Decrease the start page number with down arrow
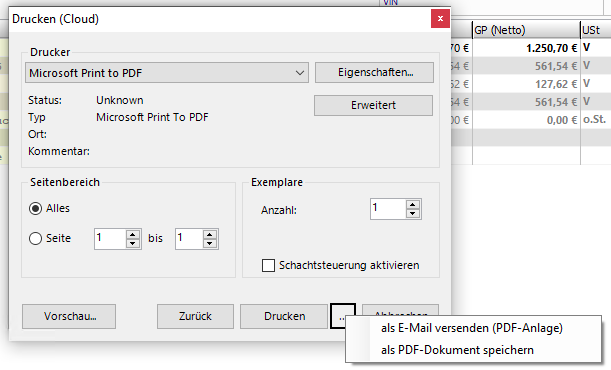This screenshot has height=370, width=611. pos(133,243)
